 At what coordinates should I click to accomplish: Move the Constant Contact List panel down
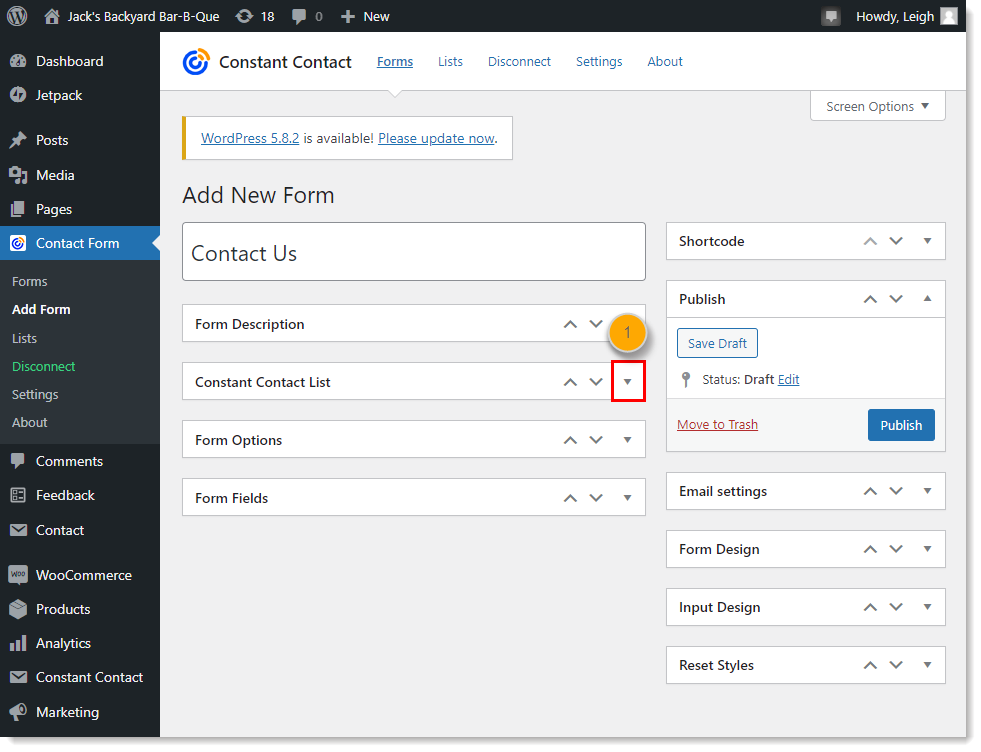pyautogui.click(x=596, y=382)
